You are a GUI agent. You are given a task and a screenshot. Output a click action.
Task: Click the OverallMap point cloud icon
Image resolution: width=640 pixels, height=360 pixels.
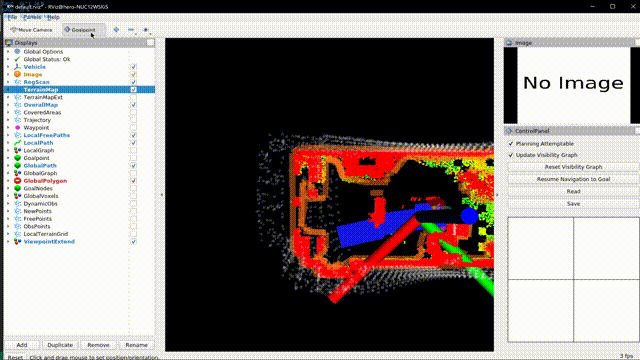pyautogui.click(x=17, y=105)
